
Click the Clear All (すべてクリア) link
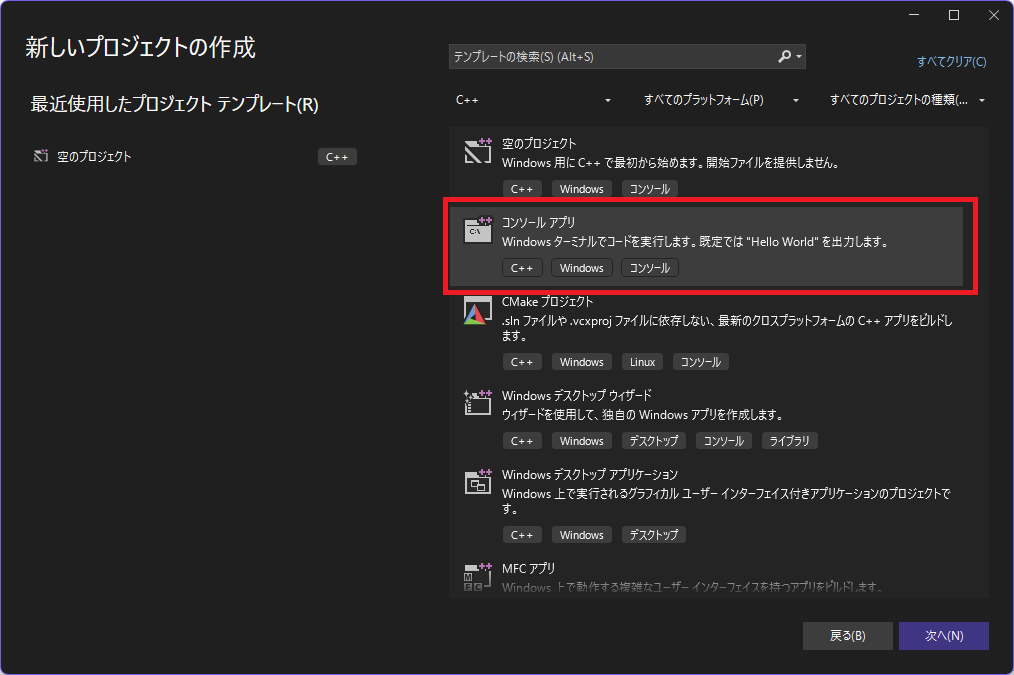(x=951, y=62)
